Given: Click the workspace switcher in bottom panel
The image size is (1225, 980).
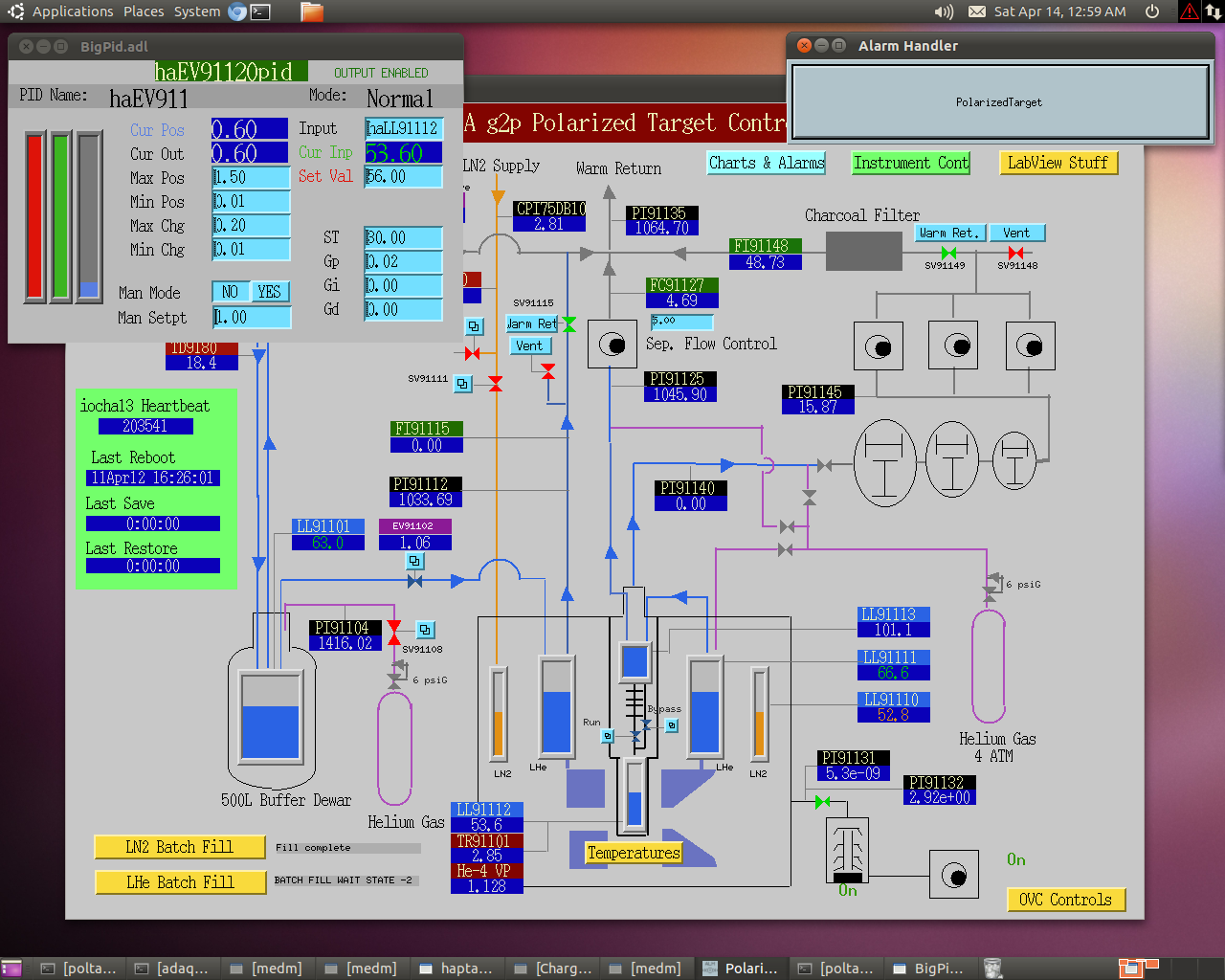Looking at the screenshot, I should point(1139,969).
